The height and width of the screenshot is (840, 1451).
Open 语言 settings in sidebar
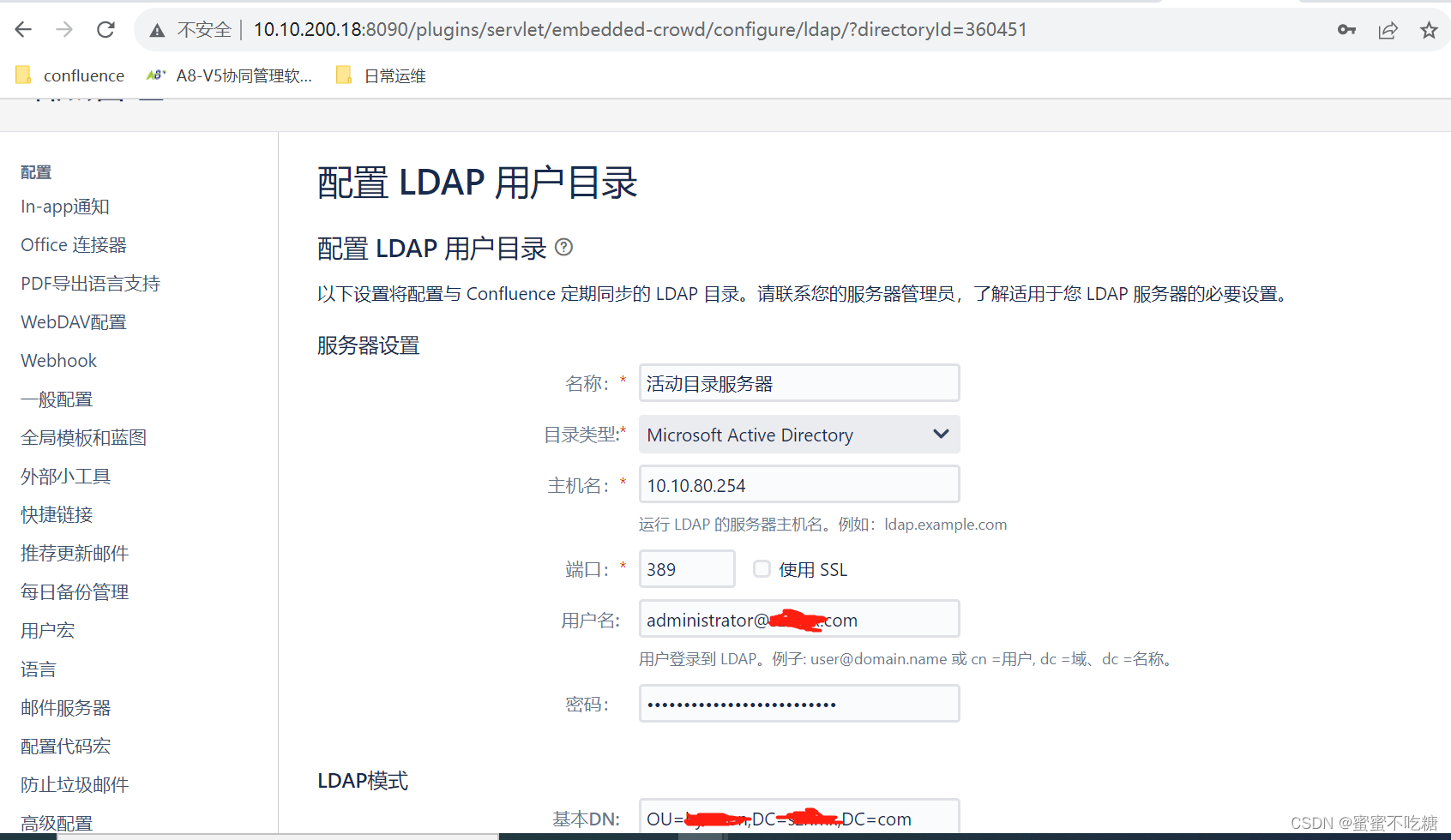pos(39,669)
